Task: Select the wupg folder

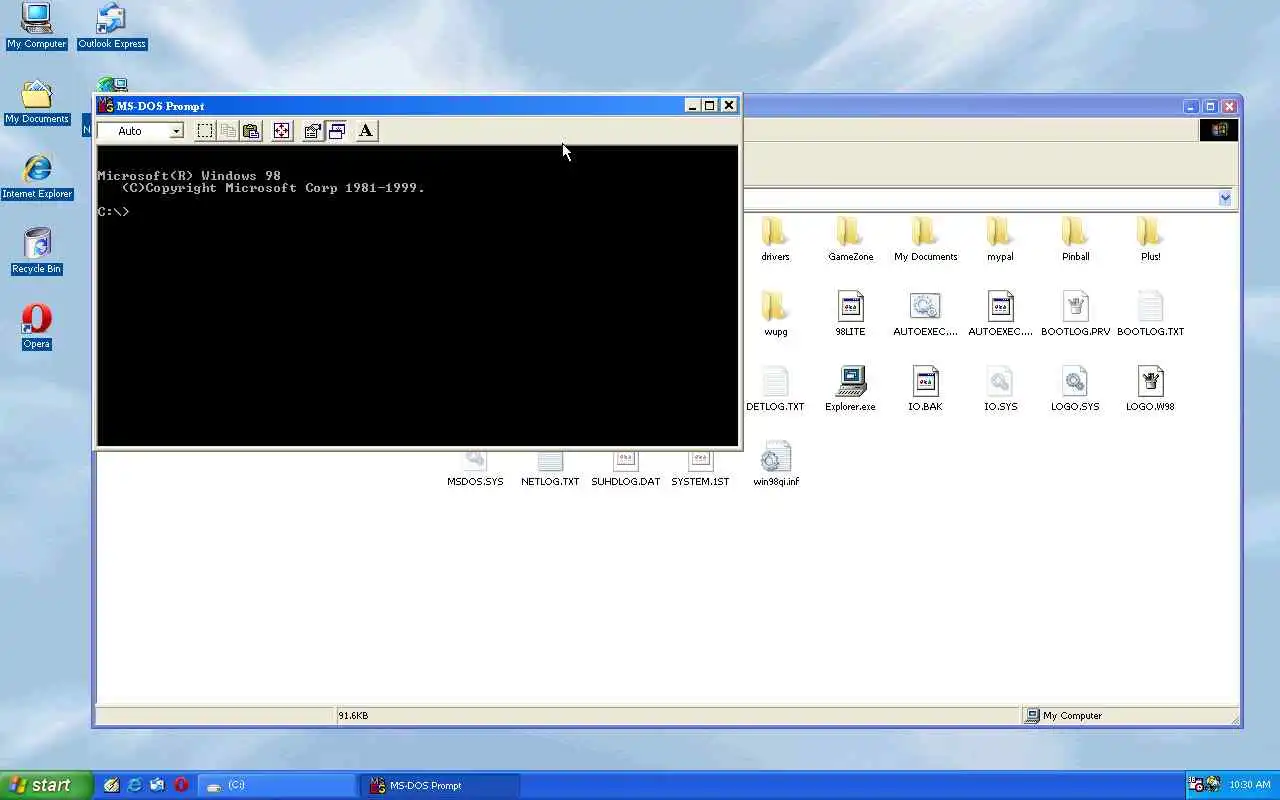Action: pyautogui.click(x=775, y=314)
